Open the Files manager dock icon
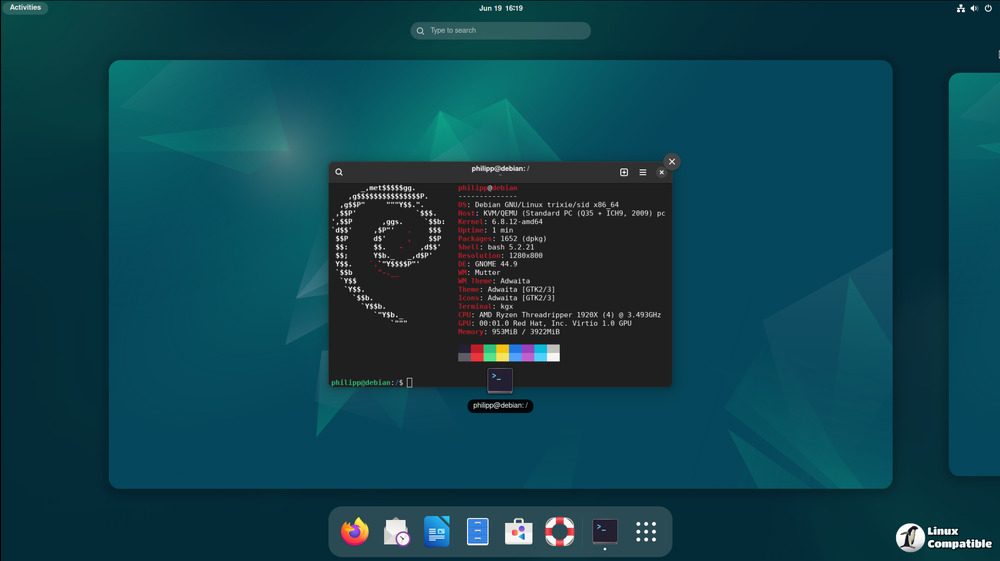This screenshot has height=561, width=1000. pyautogui.click(x=478, y=532)
